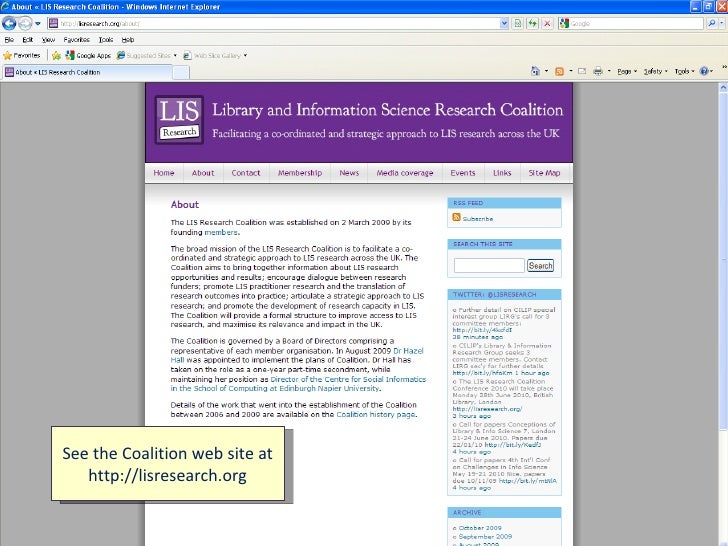Click the LIS Research logo
Viewport: 728px width, 546px height.
[x=179, y=120]
